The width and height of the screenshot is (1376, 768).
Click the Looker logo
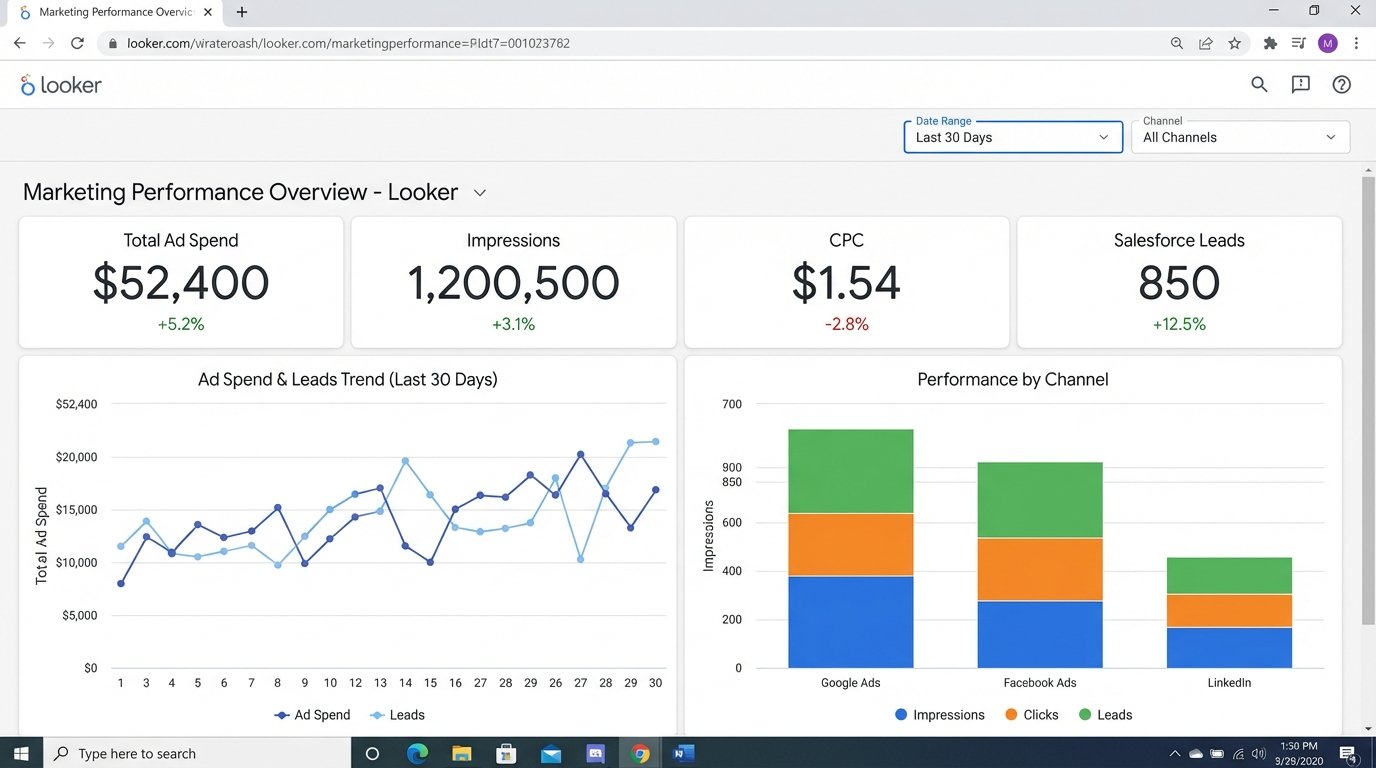[60, 84]
